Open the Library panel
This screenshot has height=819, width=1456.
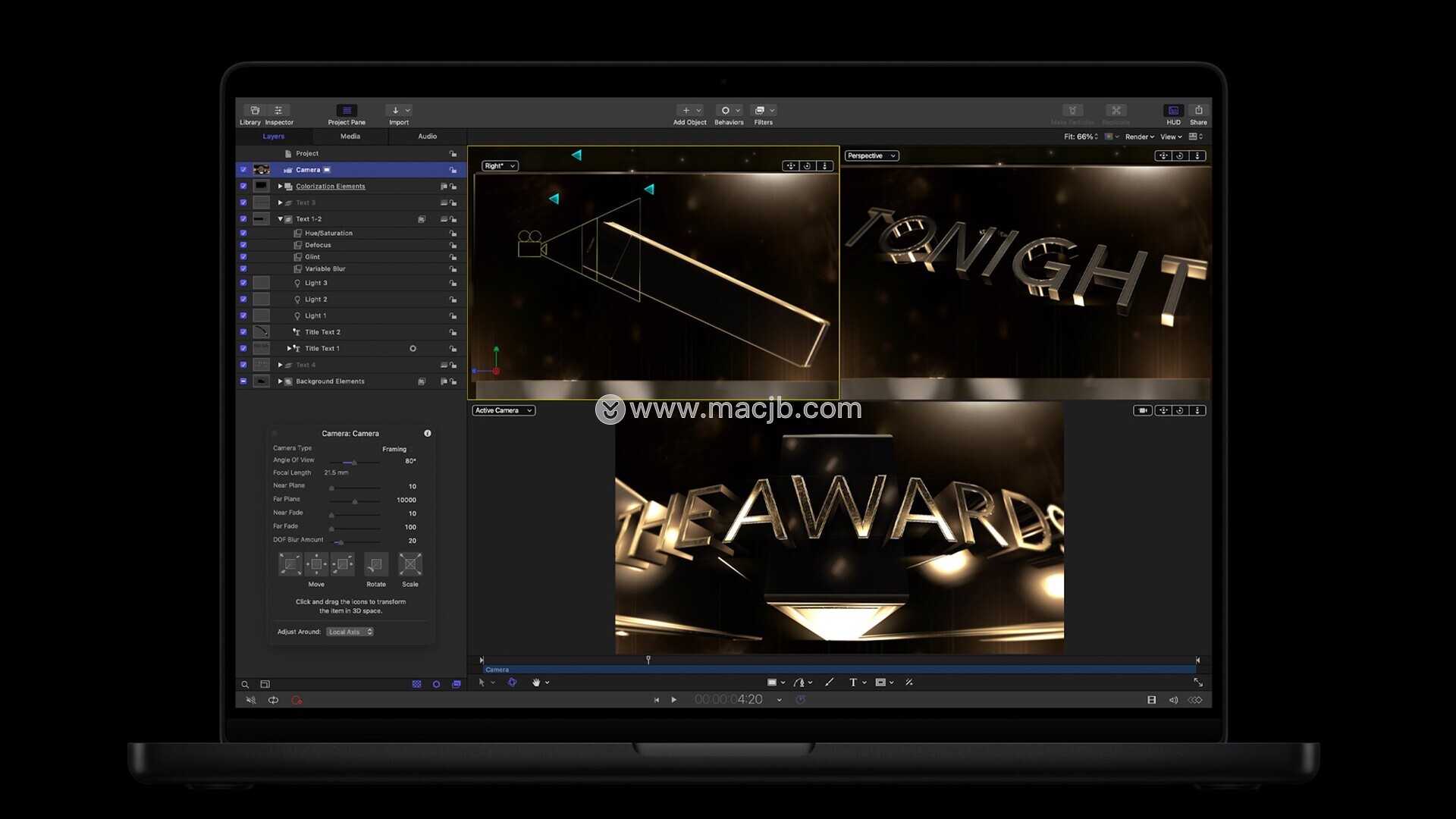pyautogui.click(x=254, y=111)
